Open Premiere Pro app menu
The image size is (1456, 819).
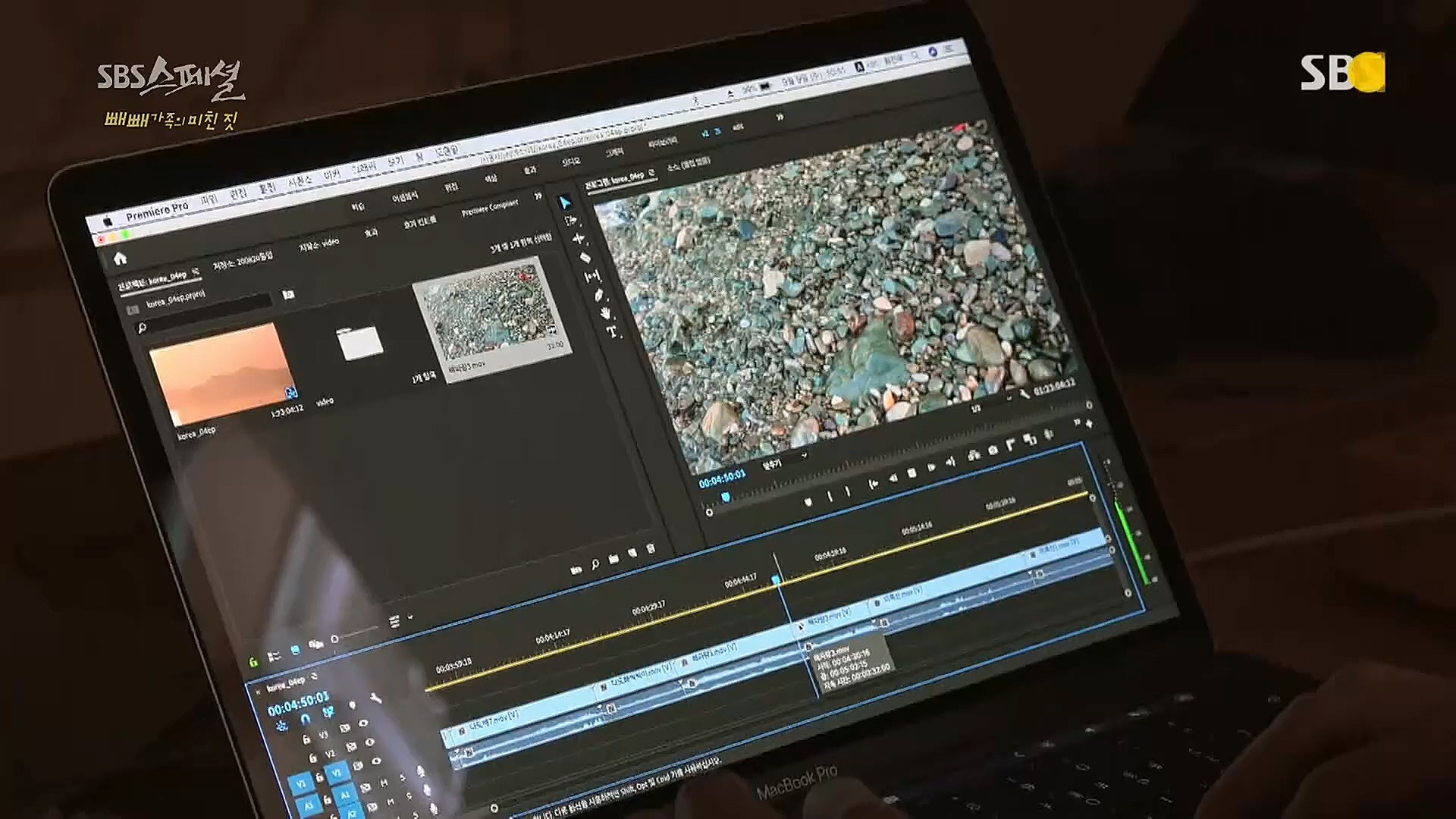point(157,212)
